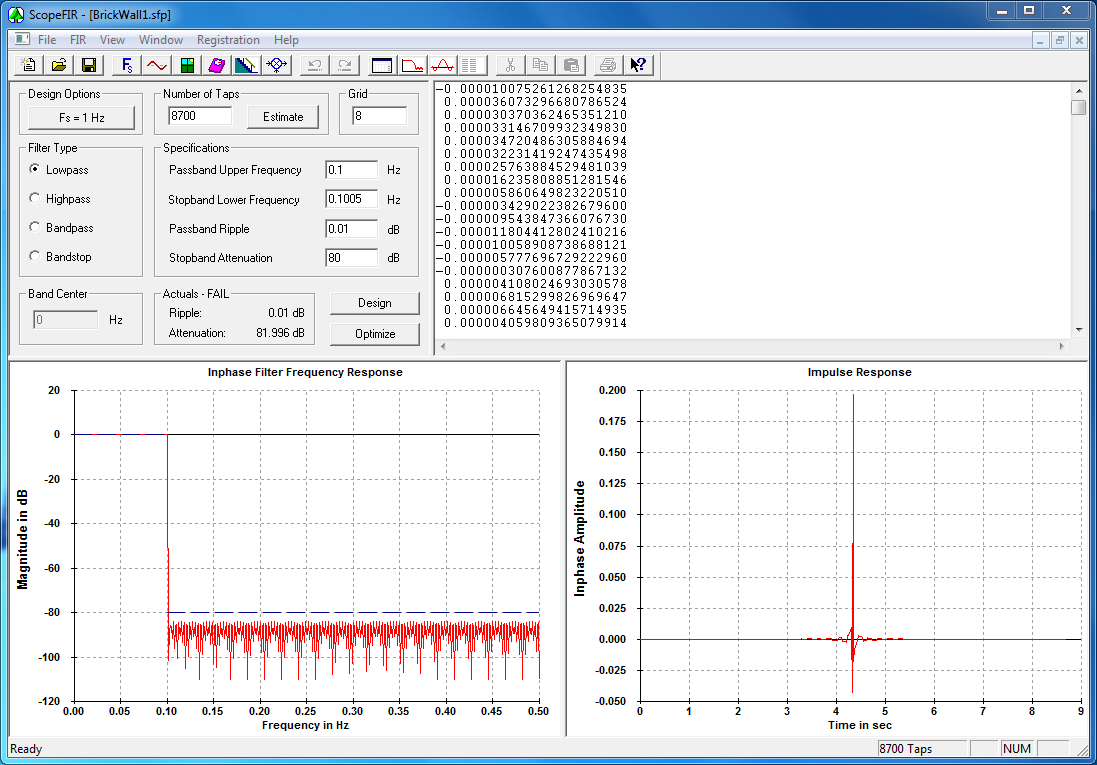Open the FIR menu
The width and height of the screenshot is (1097, 765).
tap(78, 40)
